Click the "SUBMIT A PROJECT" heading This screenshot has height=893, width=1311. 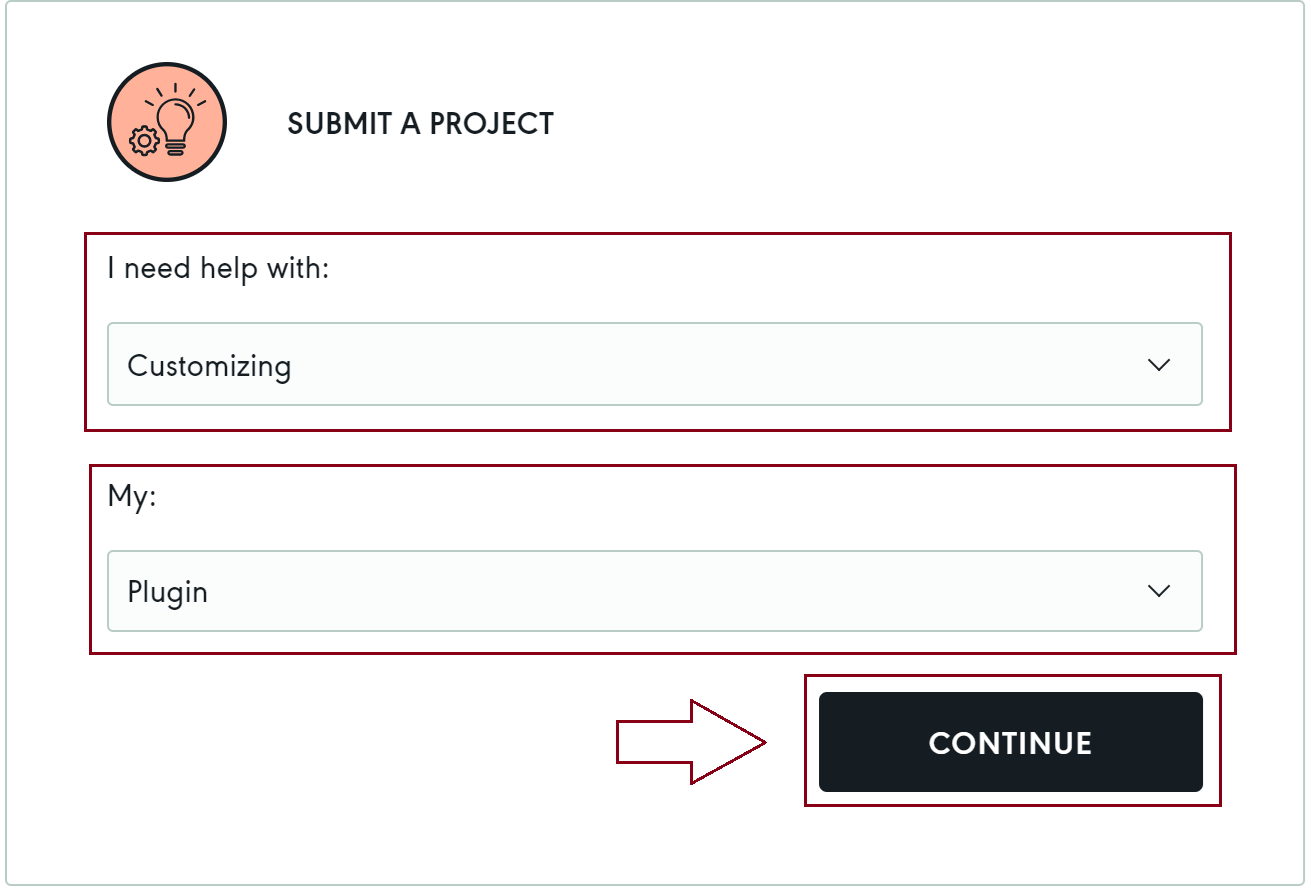click(x=420, y=124)
